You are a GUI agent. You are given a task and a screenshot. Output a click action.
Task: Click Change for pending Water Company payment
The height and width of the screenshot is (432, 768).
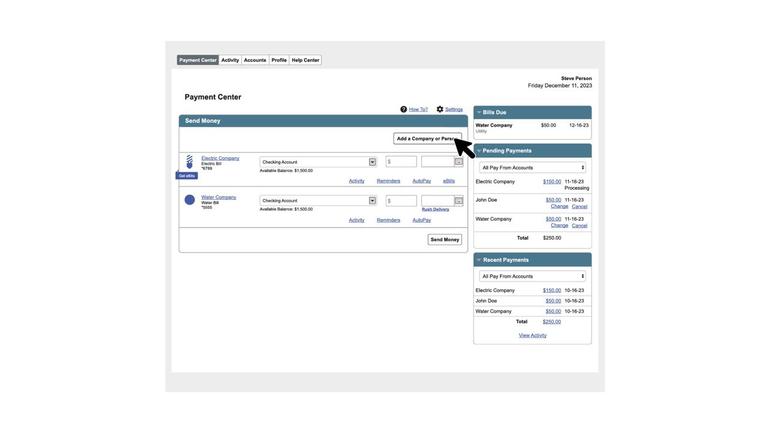559,226
